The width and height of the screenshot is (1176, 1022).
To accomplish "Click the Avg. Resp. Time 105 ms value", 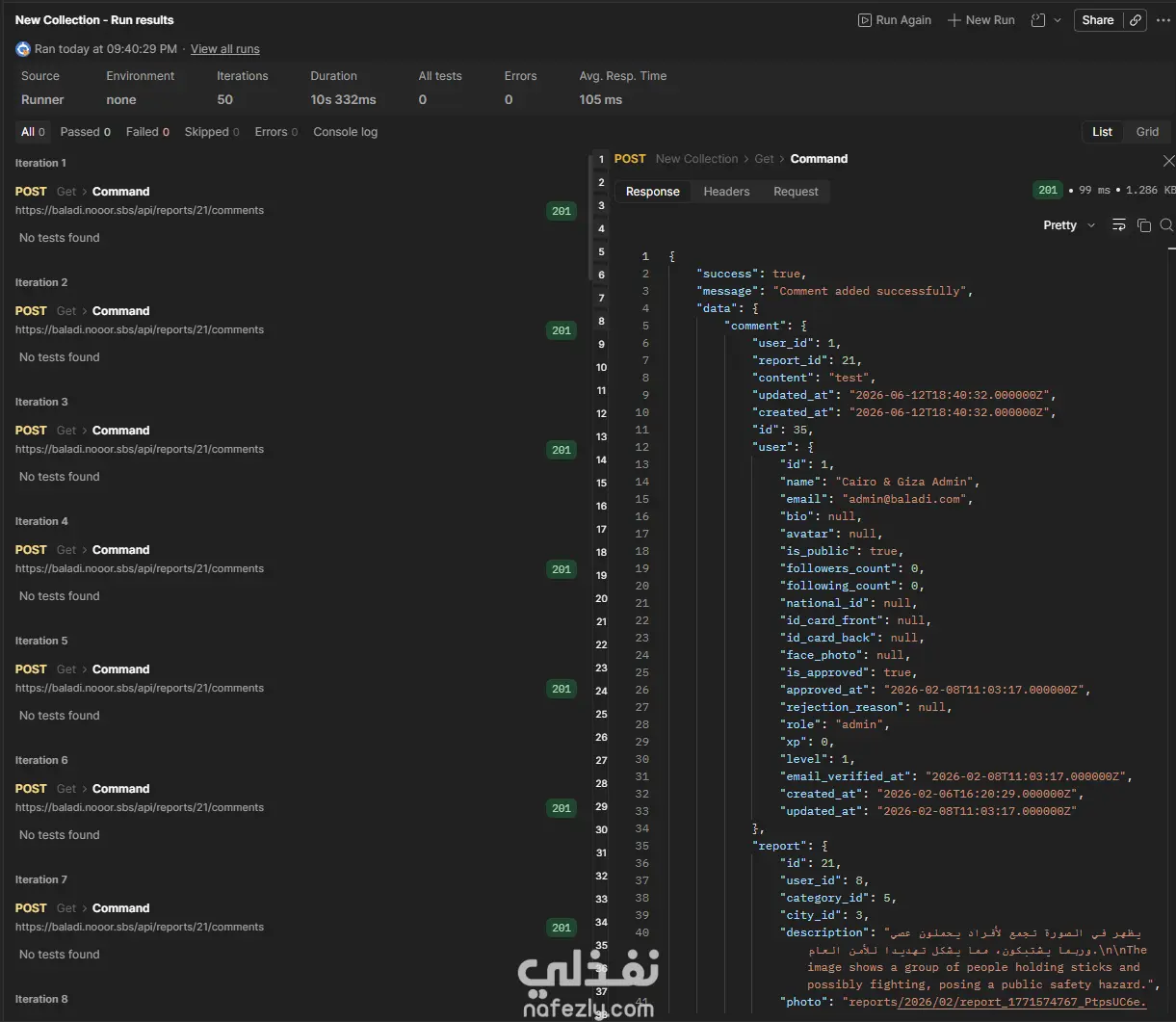I will point(601,100).
